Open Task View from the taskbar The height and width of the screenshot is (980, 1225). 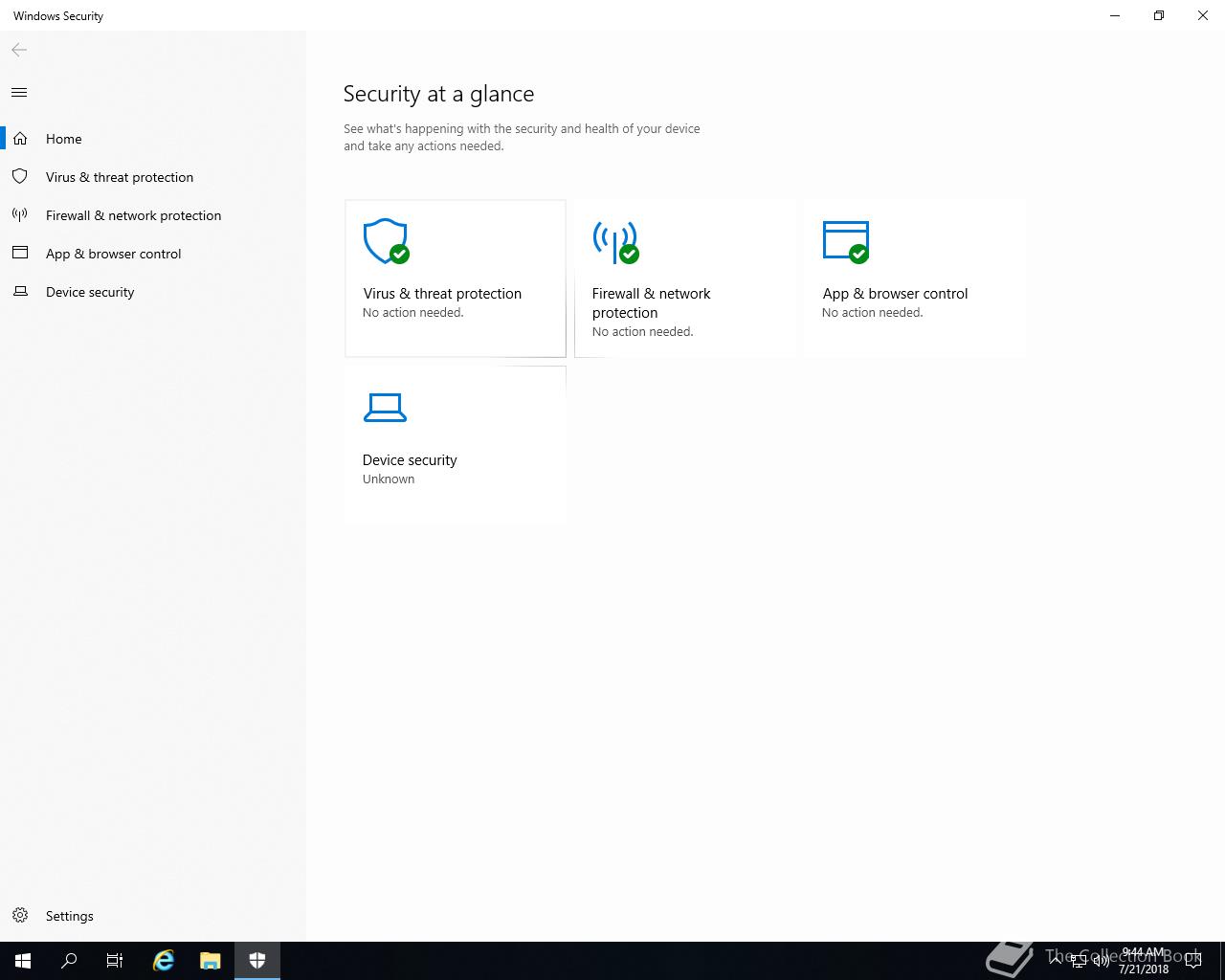click(x=115, y=961)
